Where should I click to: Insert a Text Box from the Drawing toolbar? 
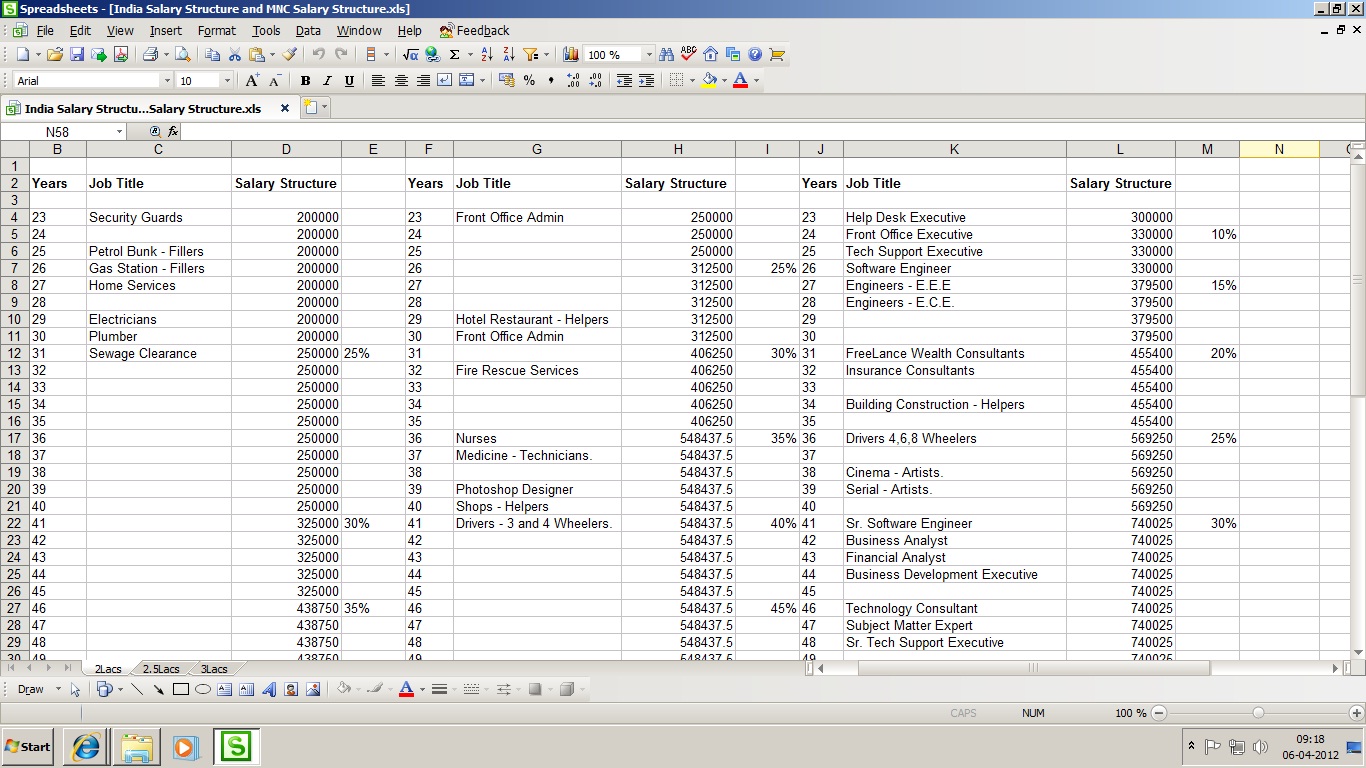pyautogui.click(x=224, y=689)
